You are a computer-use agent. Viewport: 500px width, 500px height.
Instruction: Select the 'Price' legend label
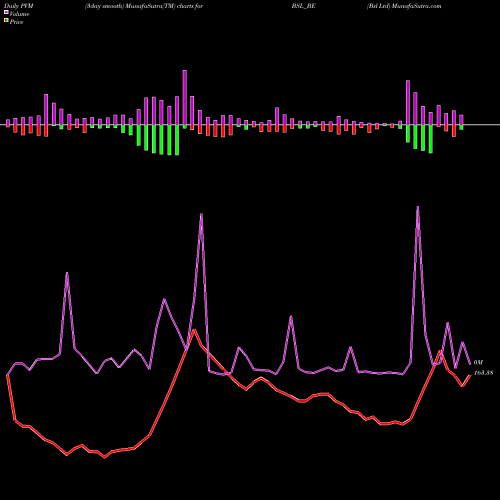point(16,22)
